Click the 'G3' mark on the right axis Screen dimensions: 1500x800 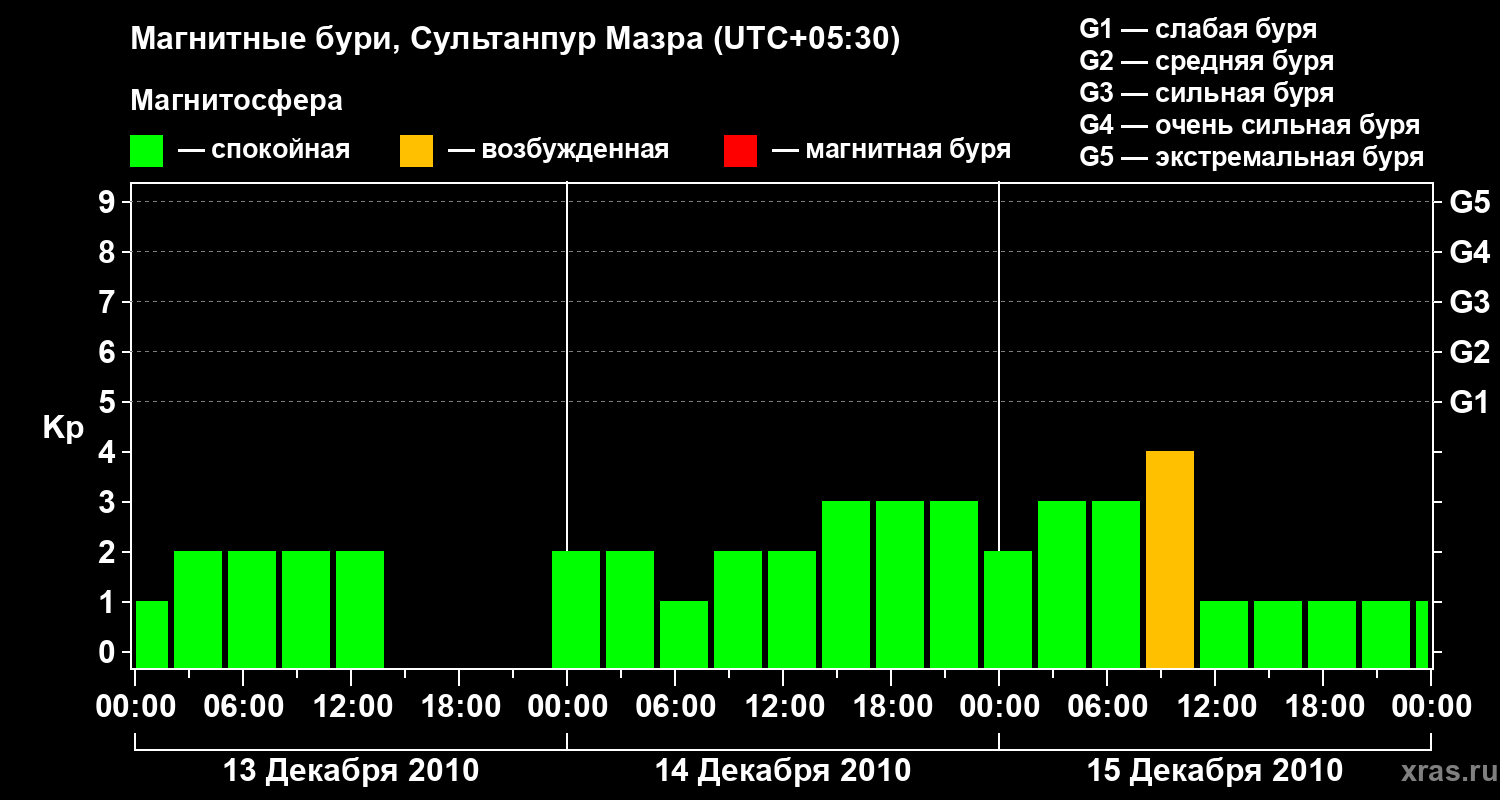click(1470, 303)
